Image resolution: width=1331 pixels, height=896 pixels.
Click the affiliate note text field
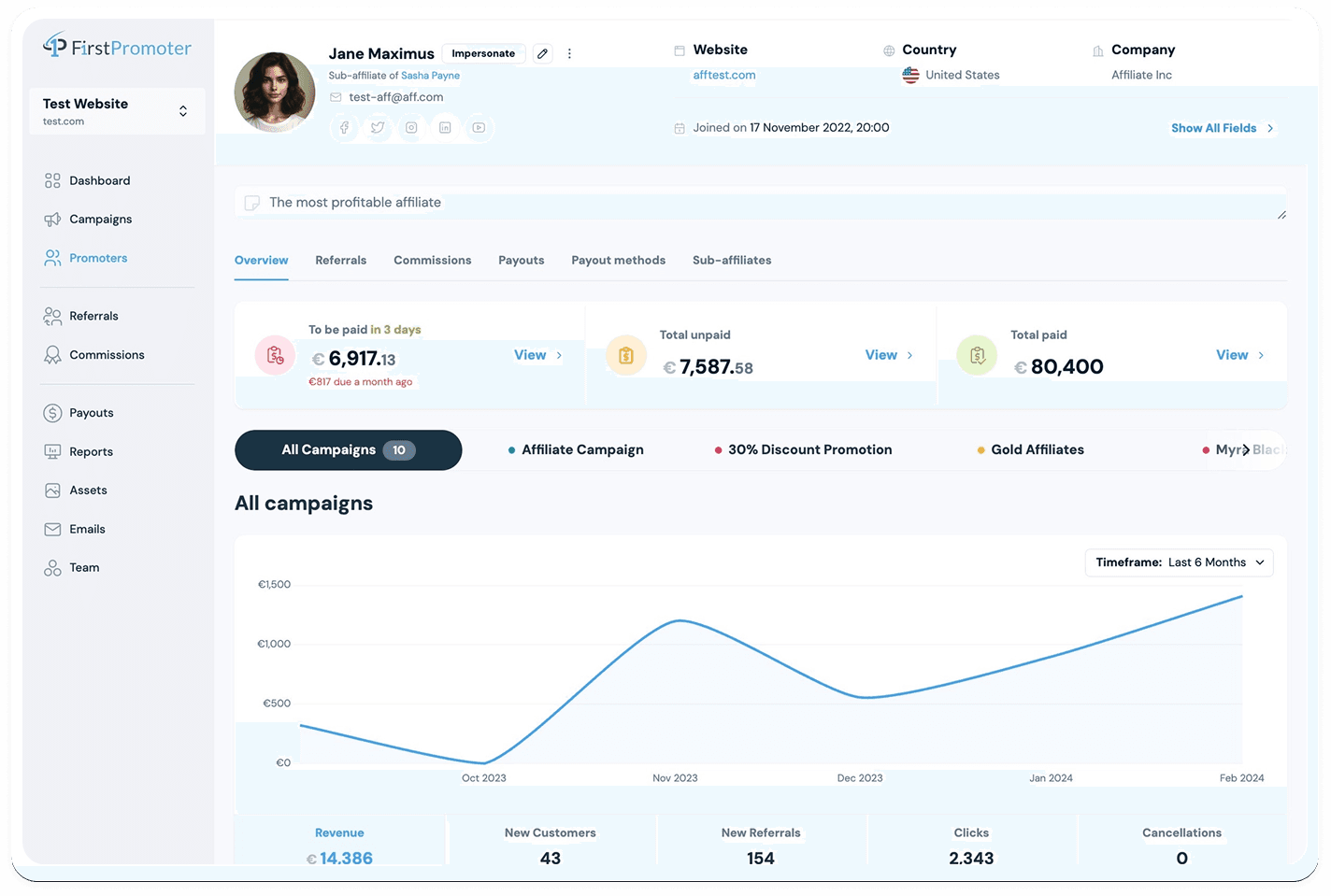pyautogui.click(x=761, y=203)
